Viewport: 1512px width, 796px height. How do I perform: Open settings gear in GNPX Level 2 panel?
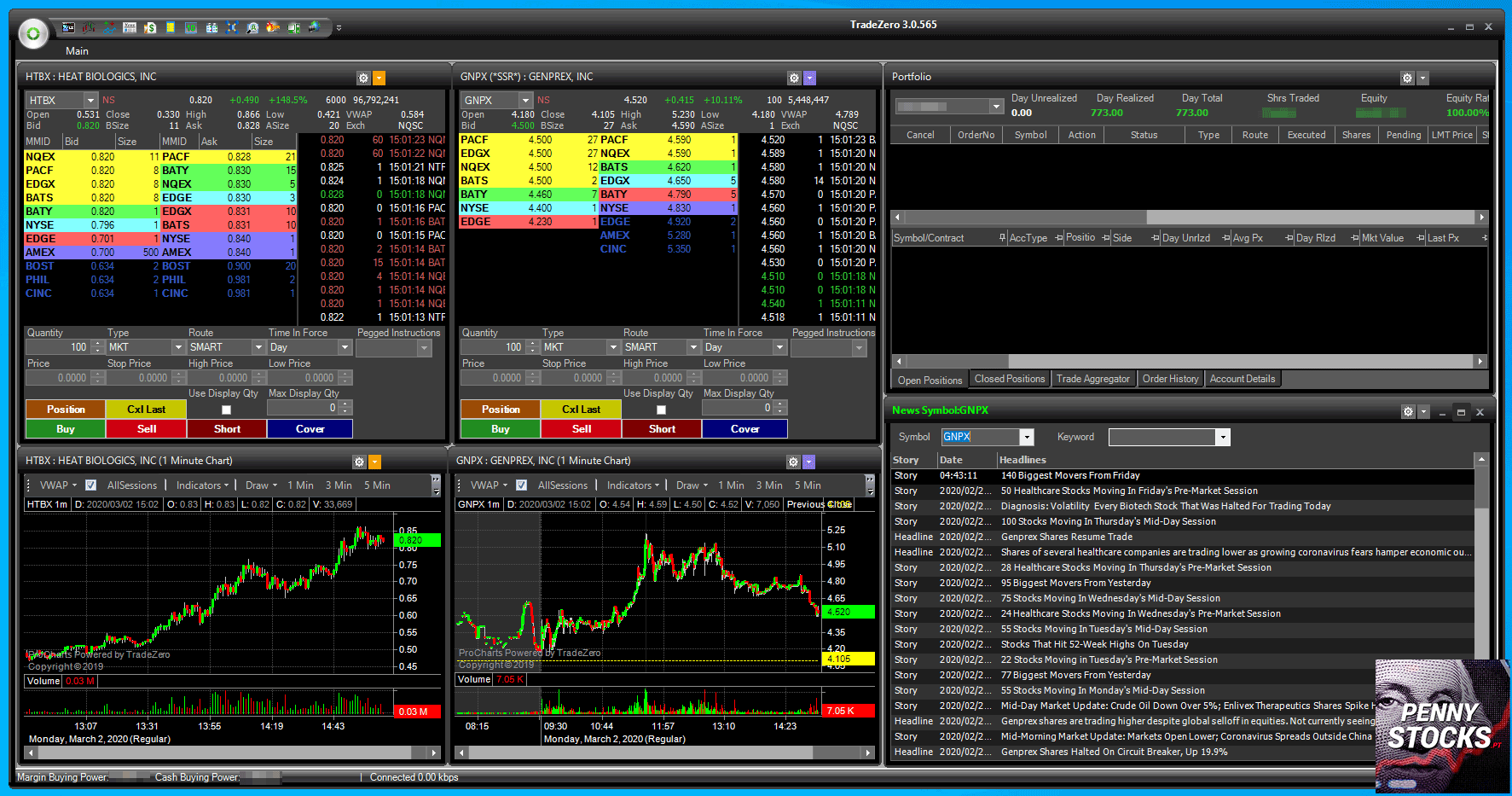pyautogui.click(x=794, y=78)
